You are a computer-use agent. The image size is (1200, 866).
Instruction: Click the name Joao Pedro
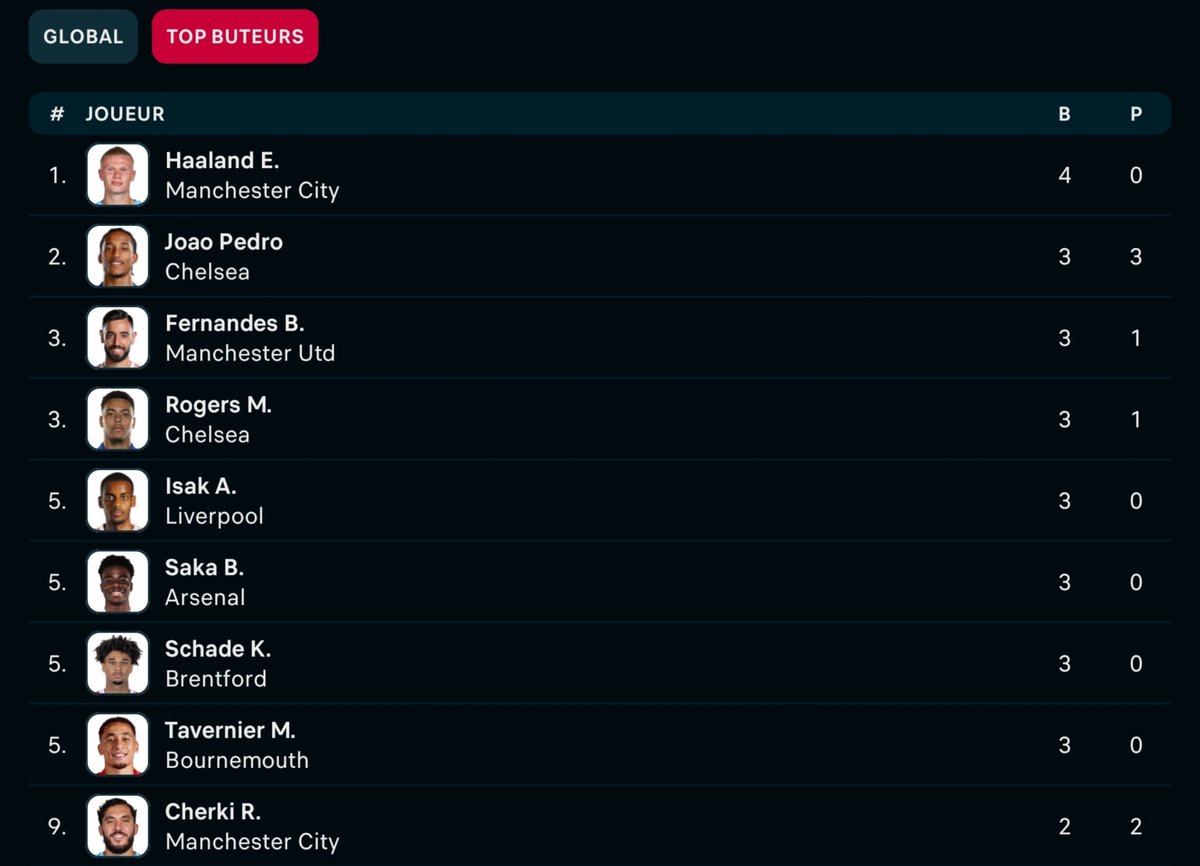[224, 242]
